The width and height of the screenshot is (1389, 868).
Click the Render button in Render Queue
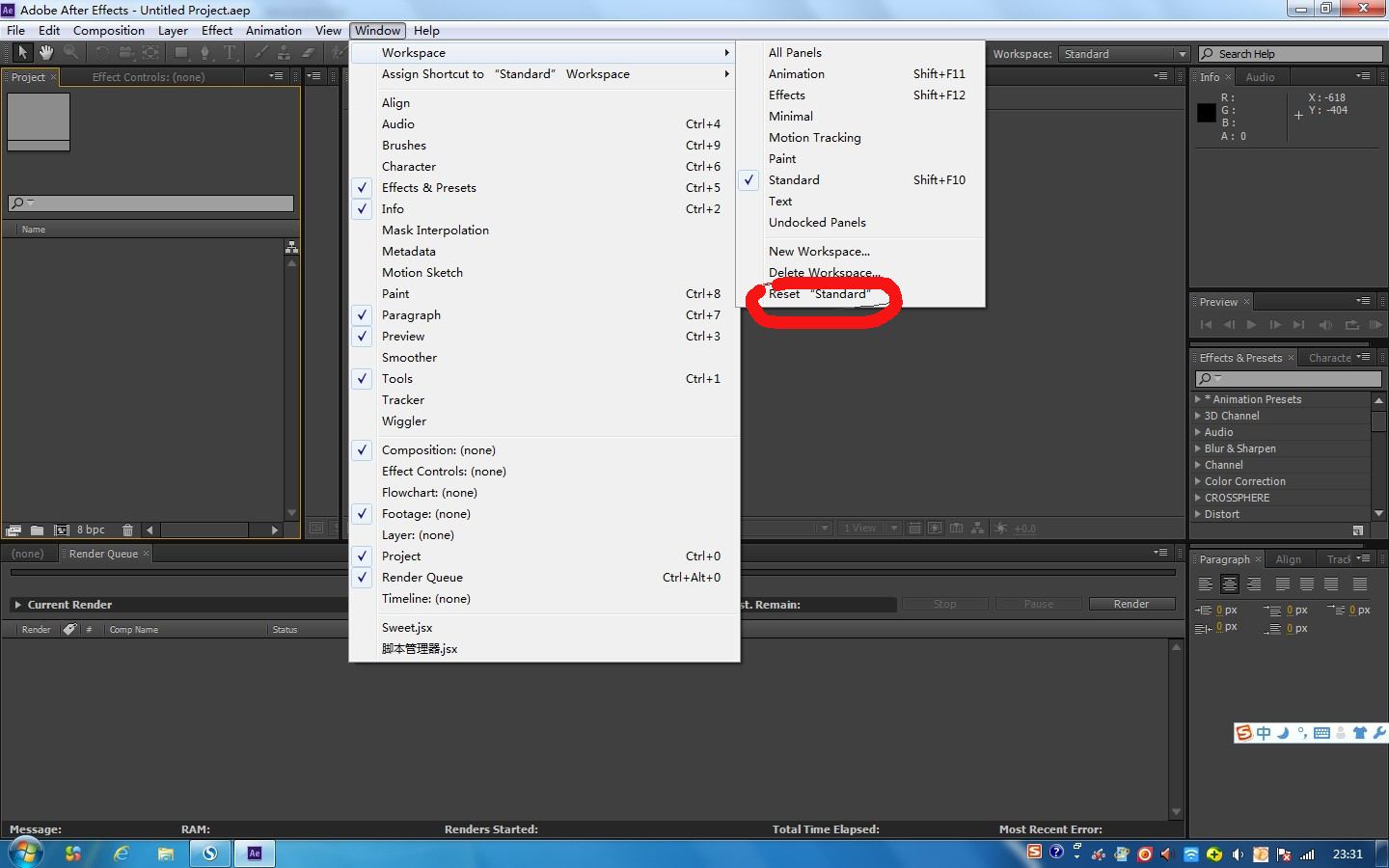[x=1131, y=604]
